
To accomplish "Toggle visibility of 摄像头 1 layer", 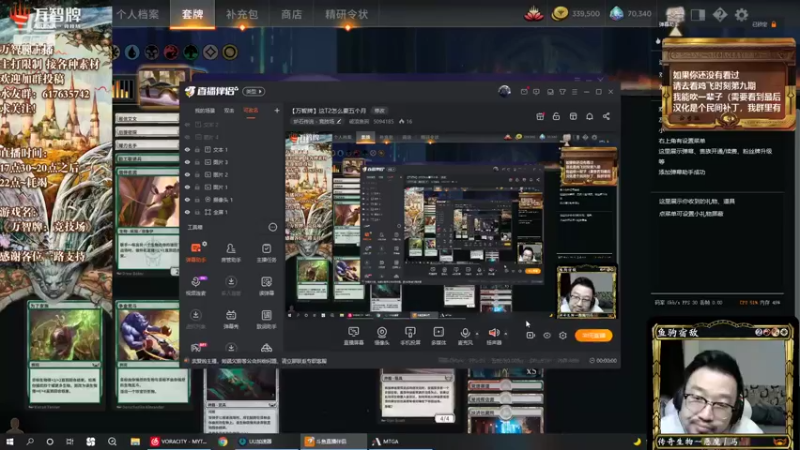I will point(187,199).
